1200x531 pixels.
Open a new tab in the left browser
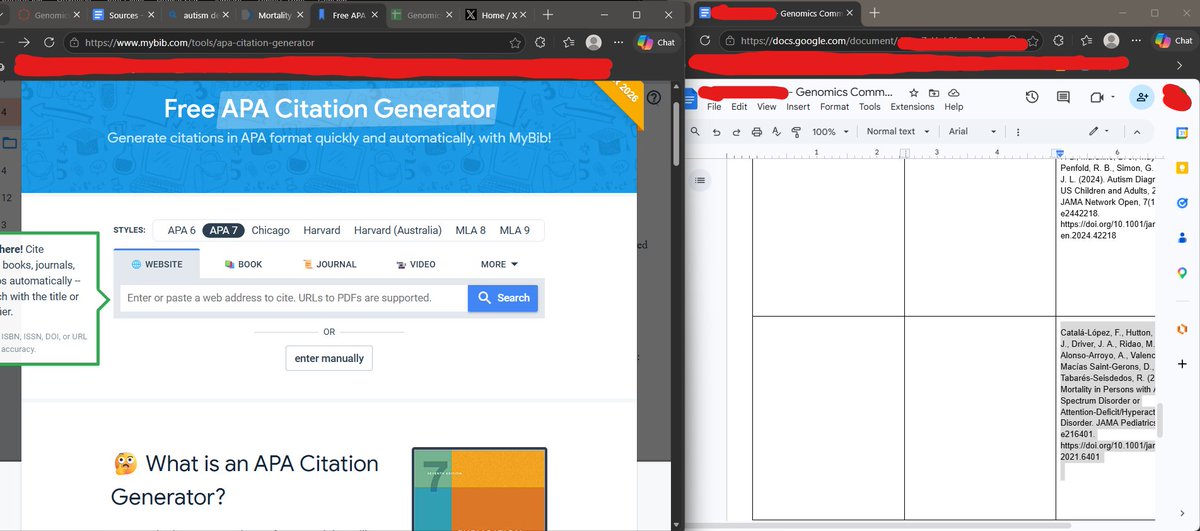tap(548, 15)
